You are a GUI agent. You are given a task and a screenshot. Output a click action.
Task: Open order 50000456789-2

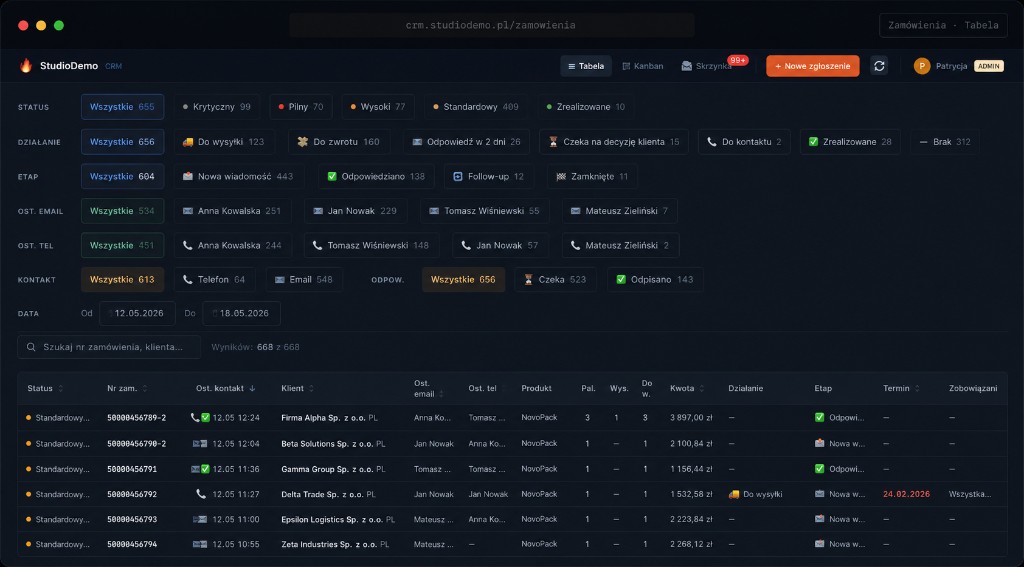click(136, 417)
